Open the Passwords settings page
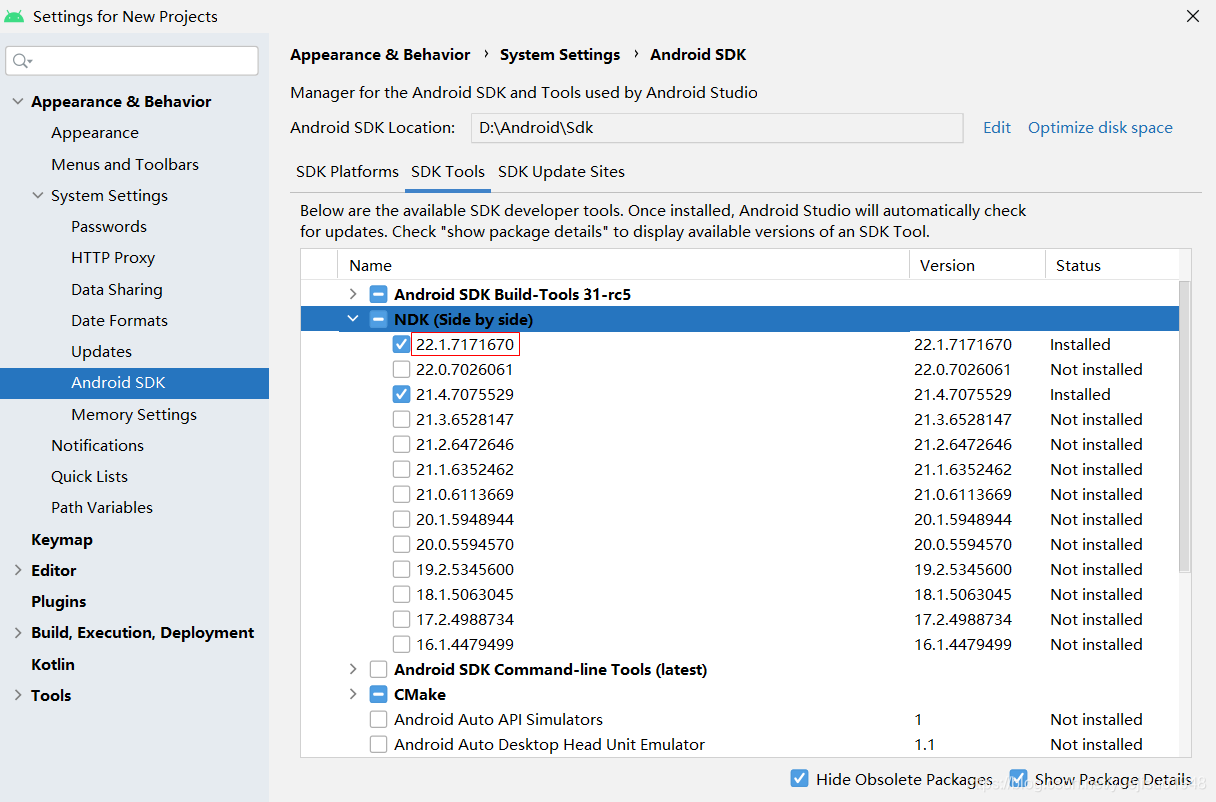The width and height of the screenshot is (1216, 802). click(x=109, y=226)
